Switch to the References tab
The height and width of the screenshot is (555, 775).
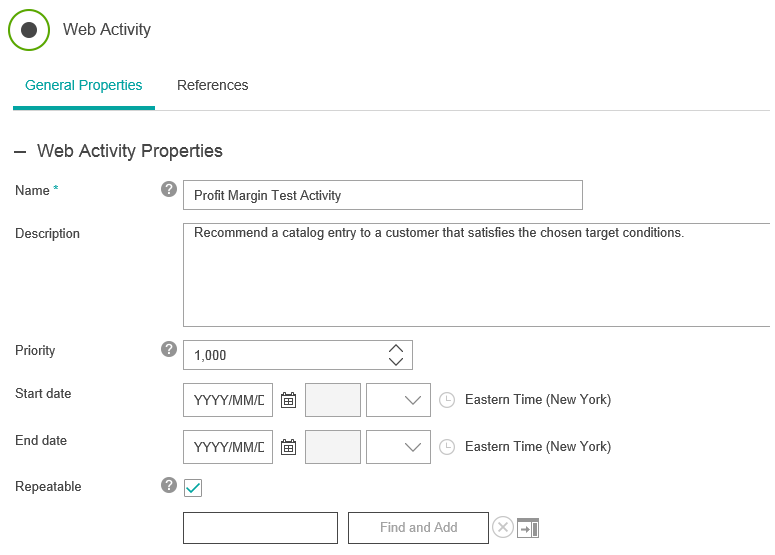212,85
